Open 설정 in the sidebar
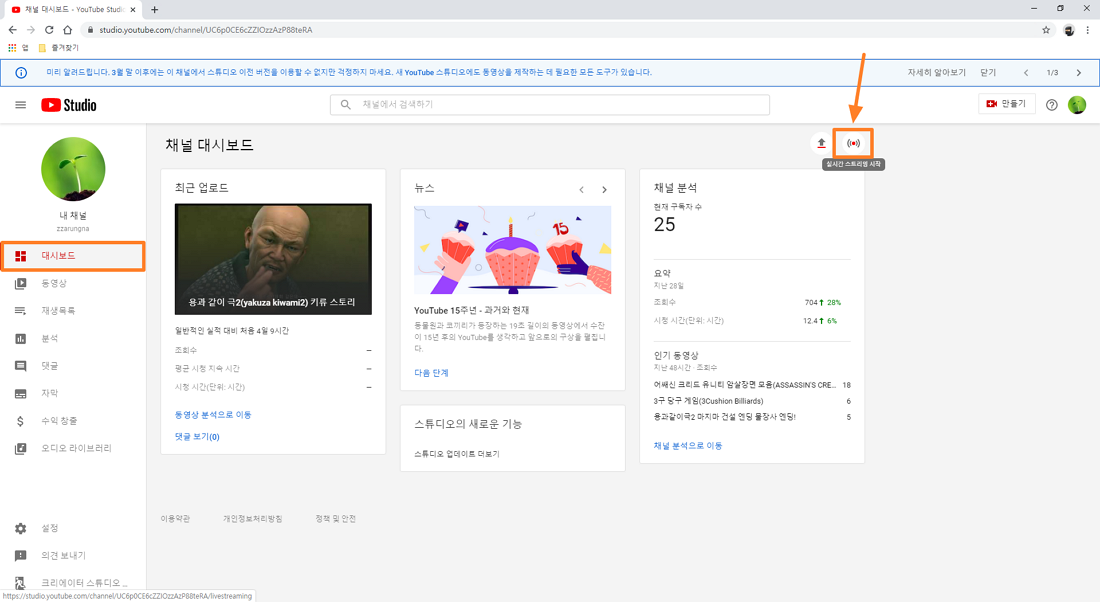 pos(73,528)
